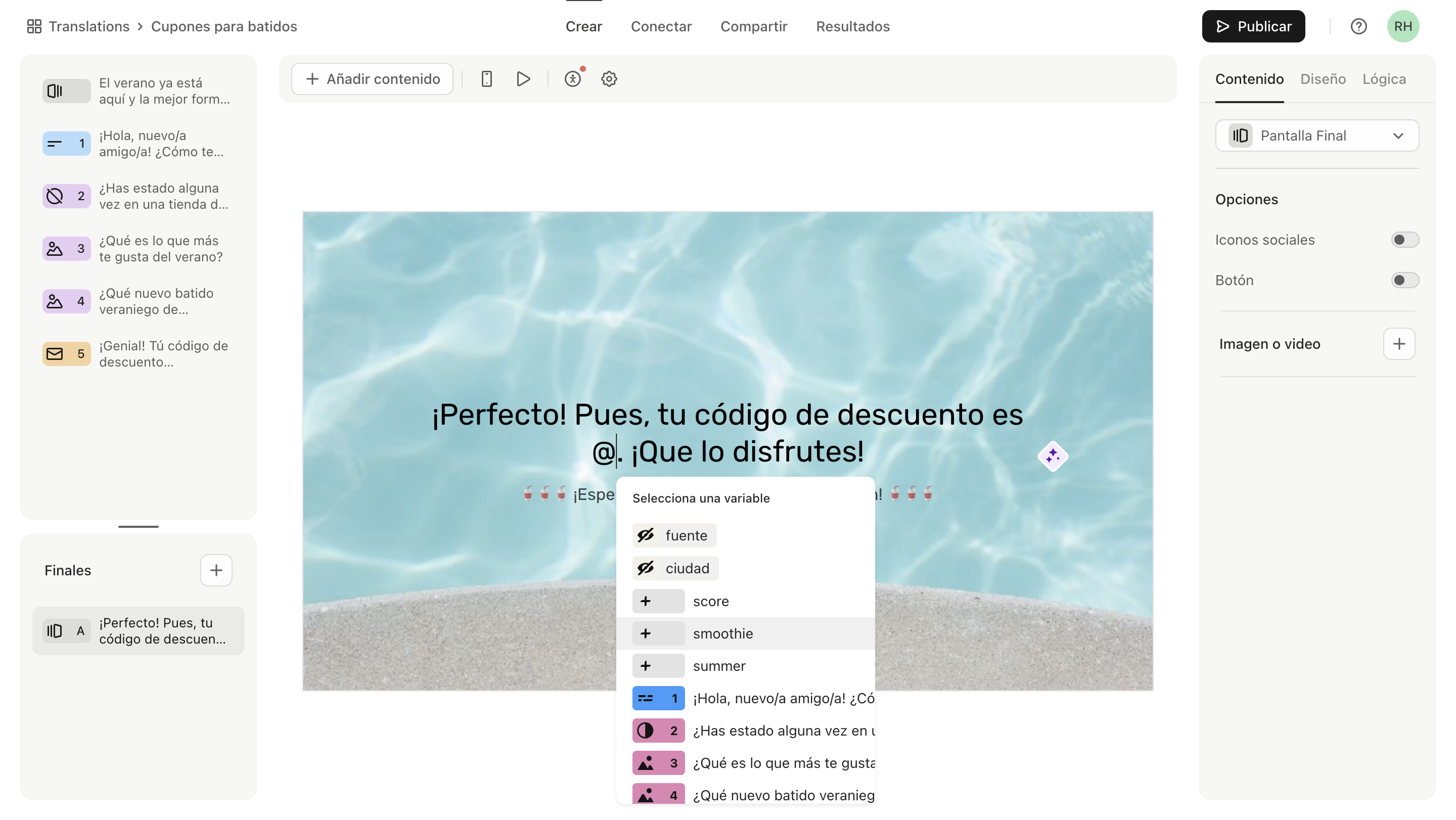
Task: Click the 'Cupones para batidos' form title
Action: [x=224, y=27]
